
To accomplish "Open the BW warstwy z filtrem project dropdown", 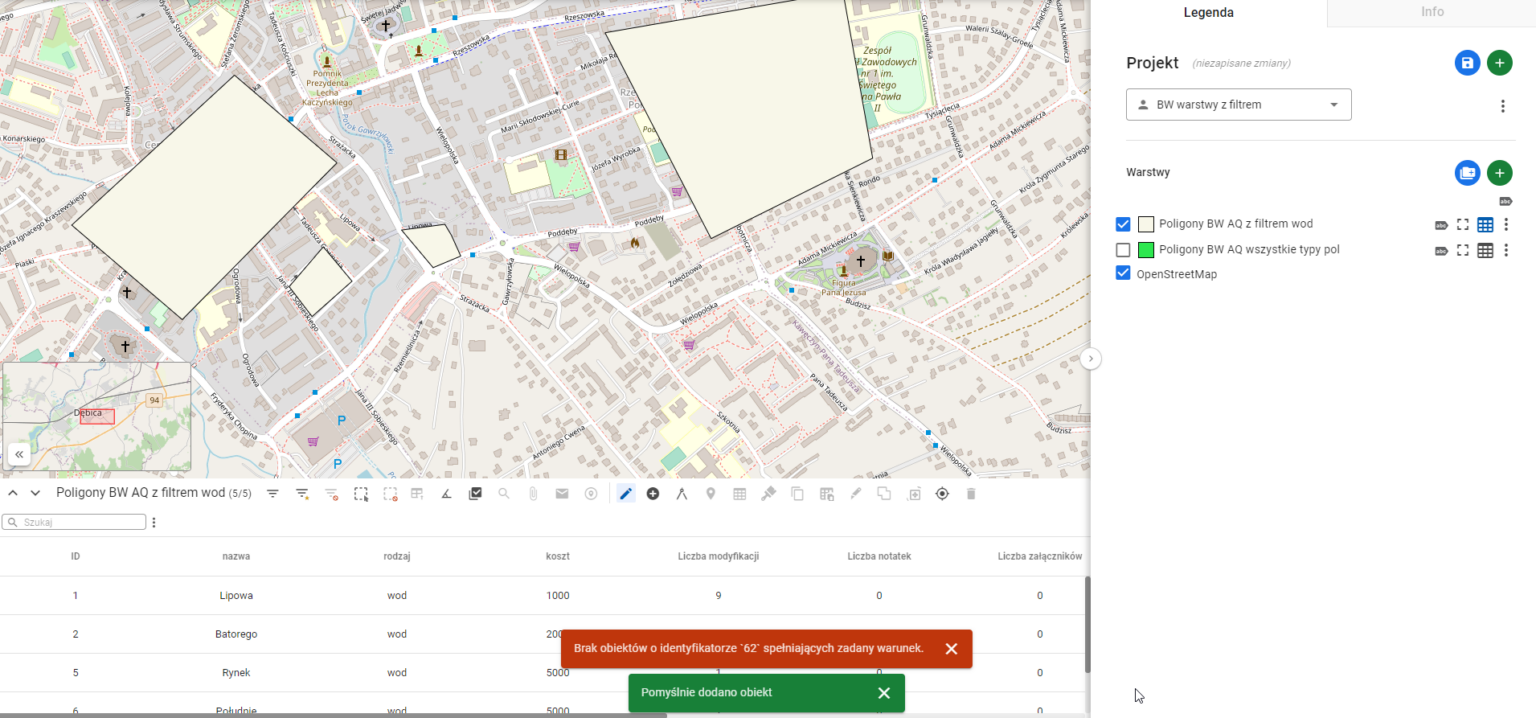I will (x=1238, y=105).
